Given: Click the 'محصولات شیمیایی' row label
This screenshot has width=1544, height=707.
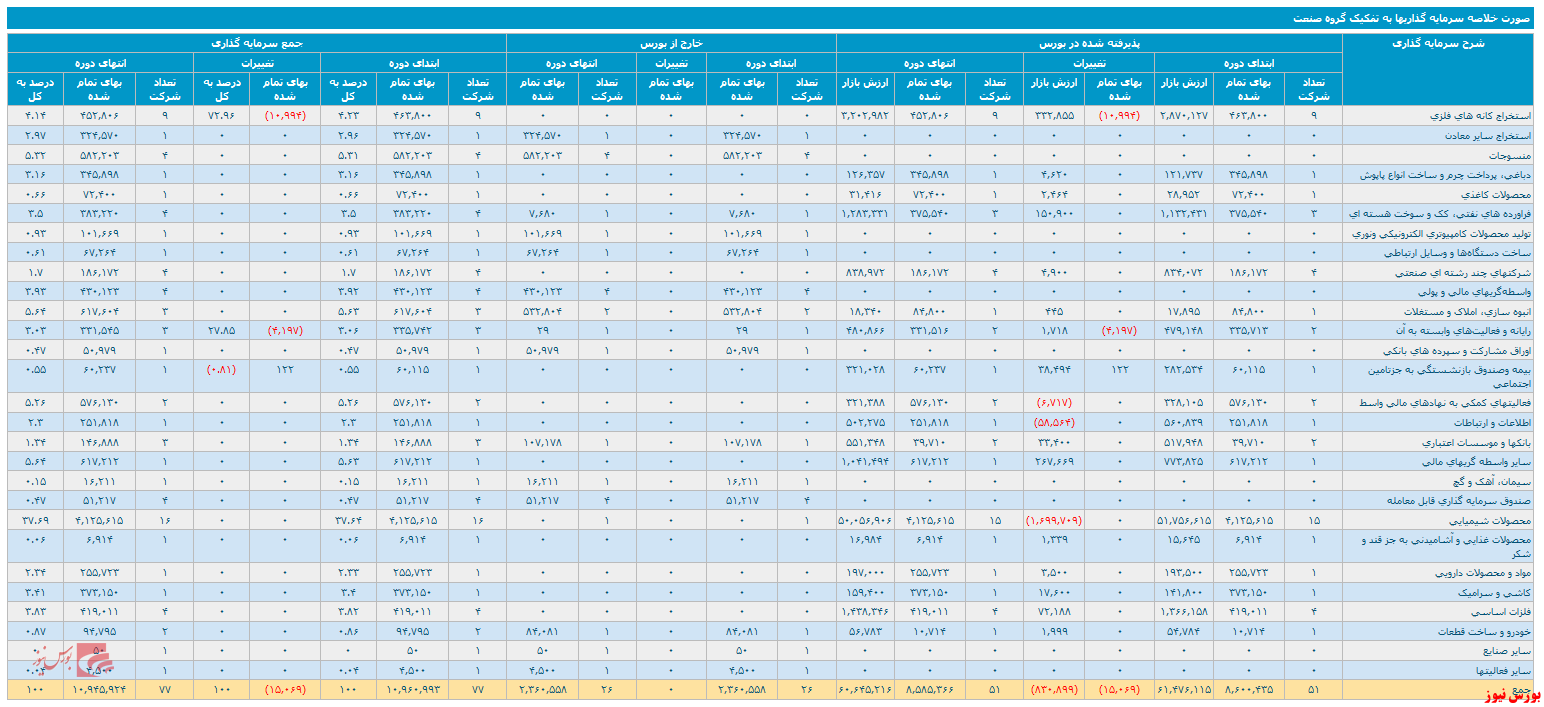Looking at the screenshot, I should pyautogui.click(x=1489, y=520).
